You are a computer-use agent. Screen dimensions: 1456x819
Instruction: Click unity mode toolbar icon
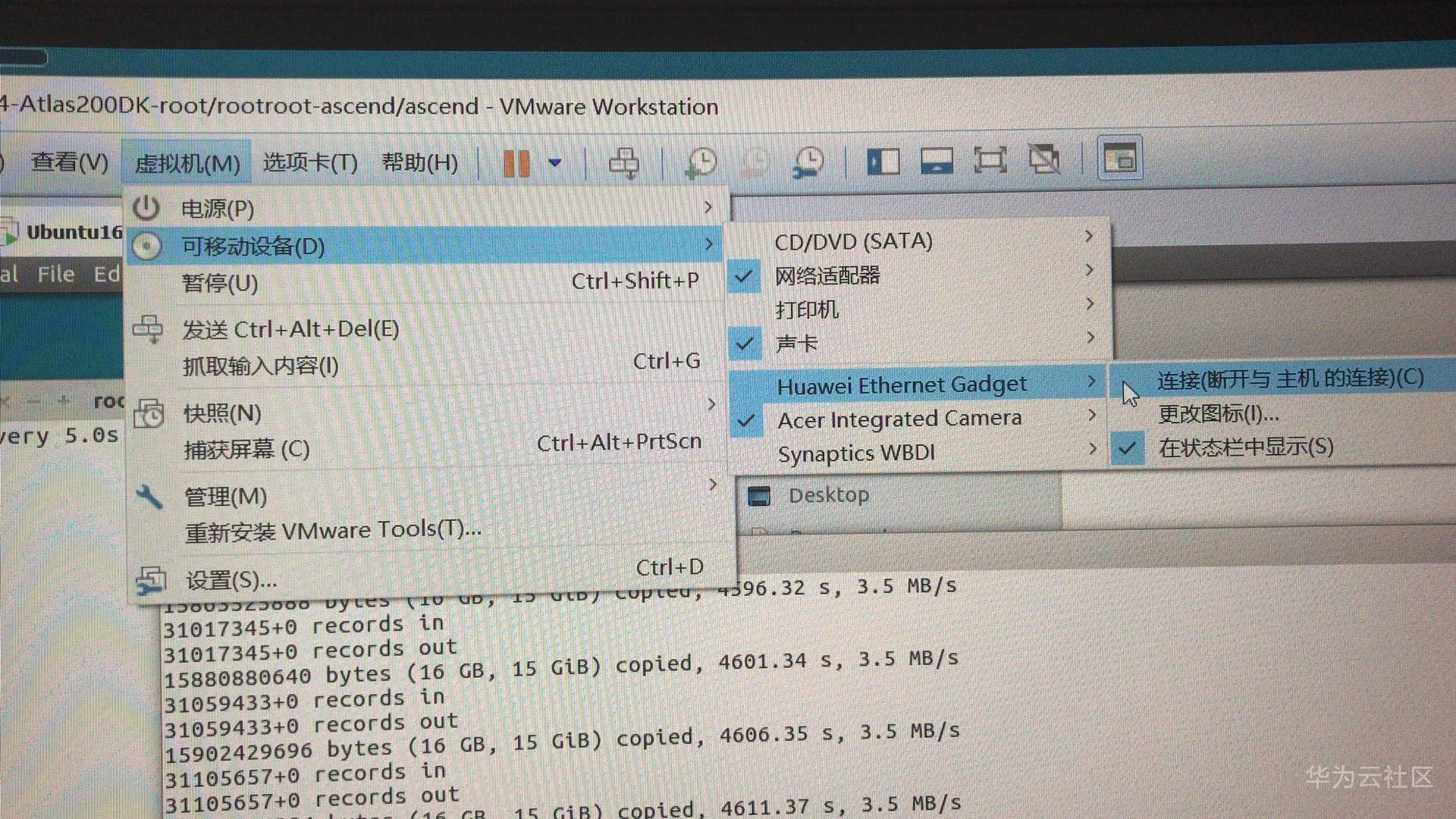coord(1044,160)
